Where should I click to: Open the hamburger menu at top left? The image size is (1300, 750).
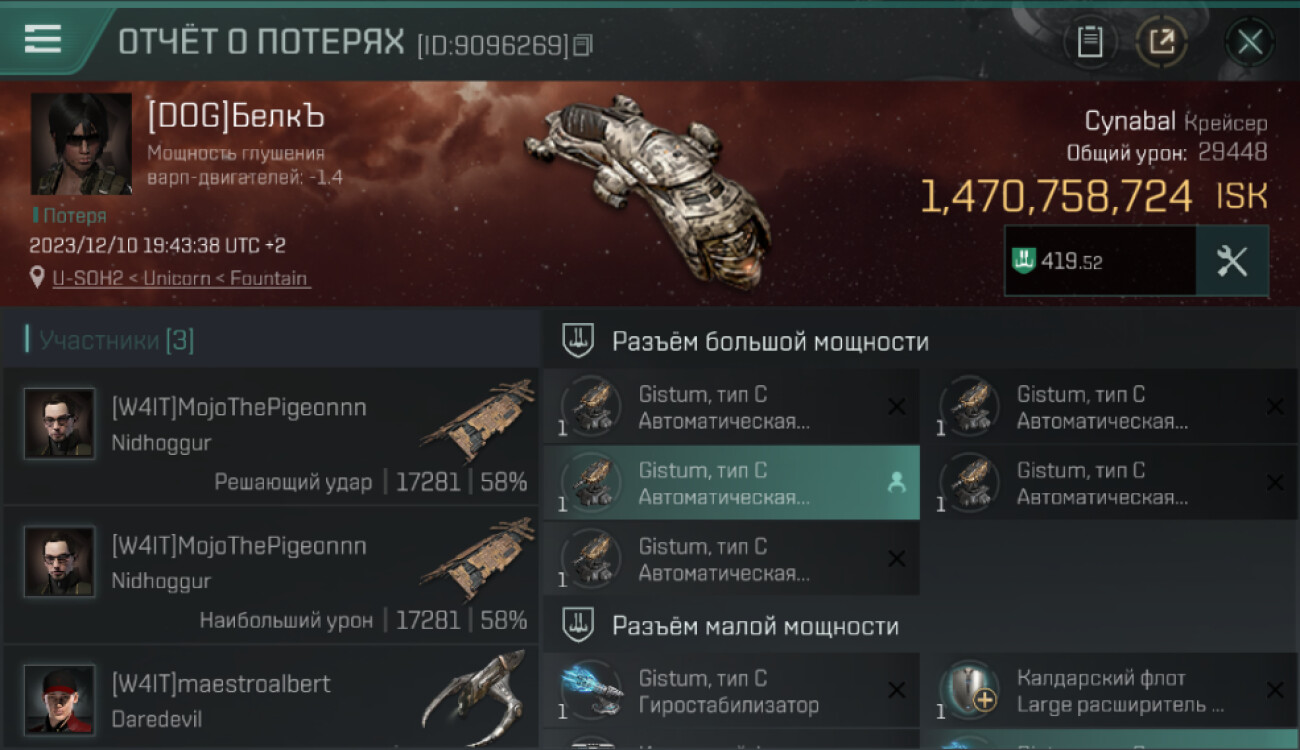tap(43, 39)
